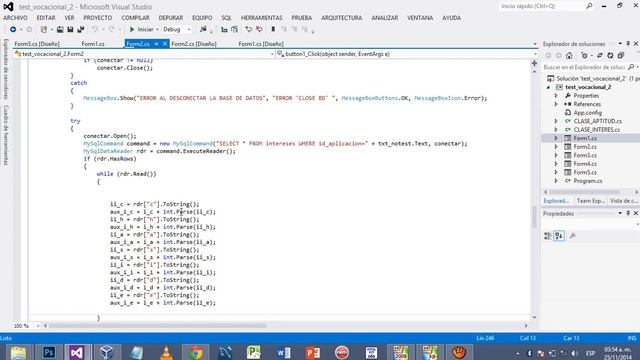The width and height of the screenshot is (640, 360).
Task: Open Google Chrome from the taskbar
Action: 196,352
